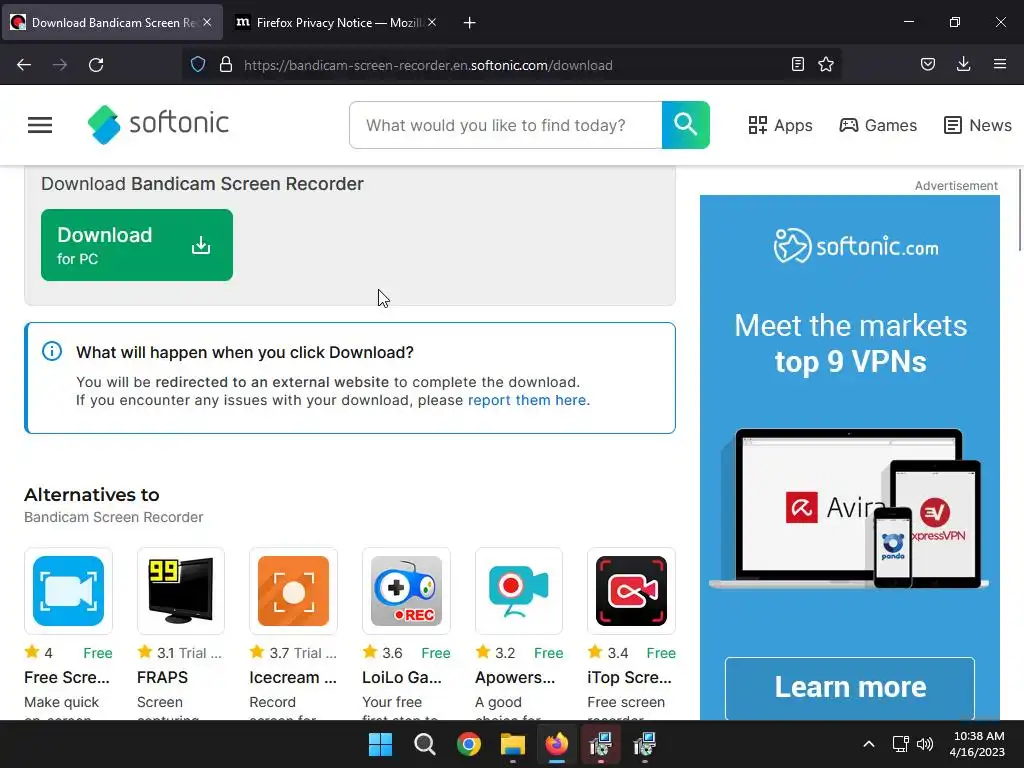Open the Firefox application menu

(x=999, y=64)
